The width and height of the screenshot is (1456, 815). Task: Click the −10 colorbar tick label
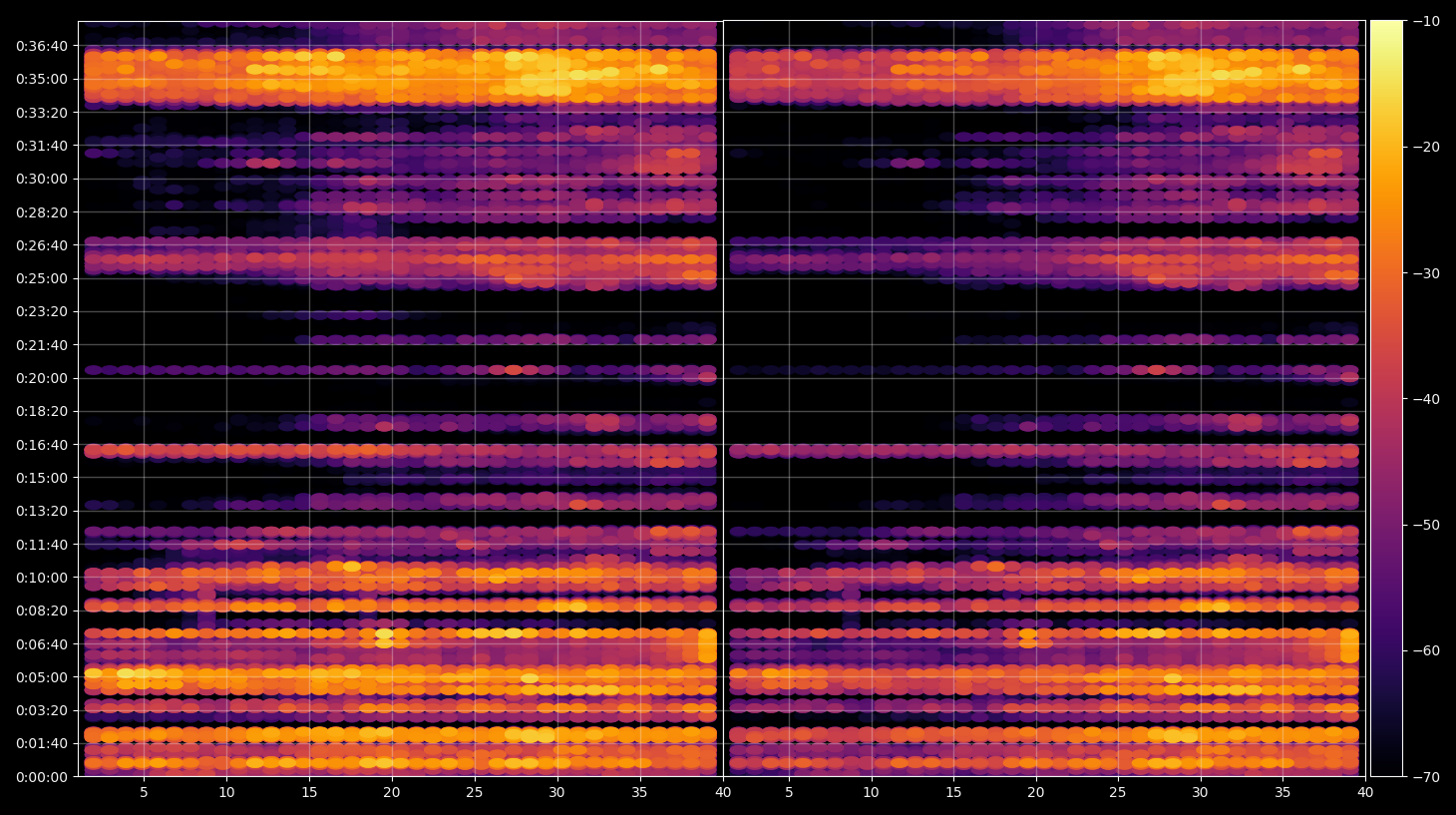click(1427, 21)
